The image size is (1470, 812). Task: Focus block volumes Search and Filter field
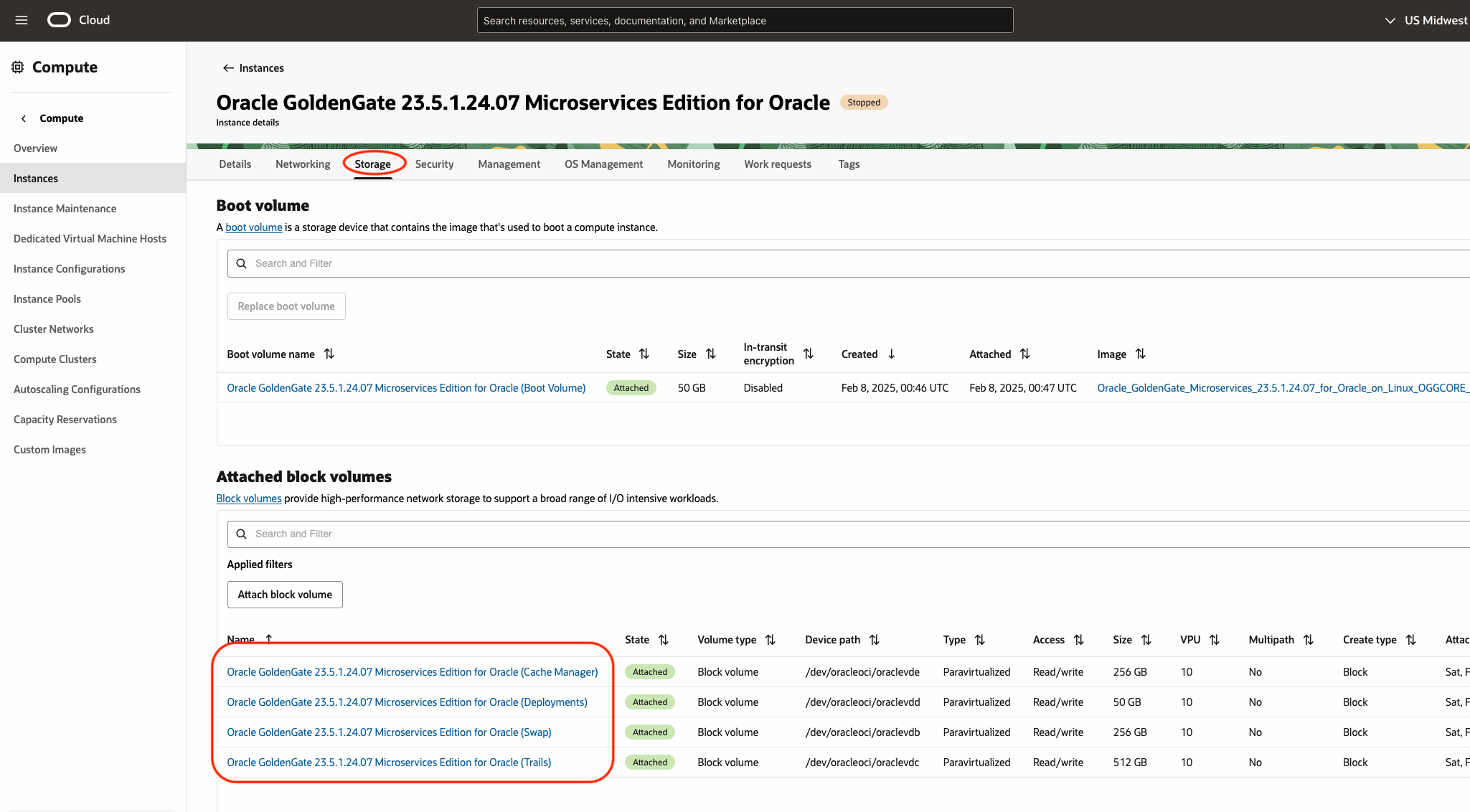(847, 534)
